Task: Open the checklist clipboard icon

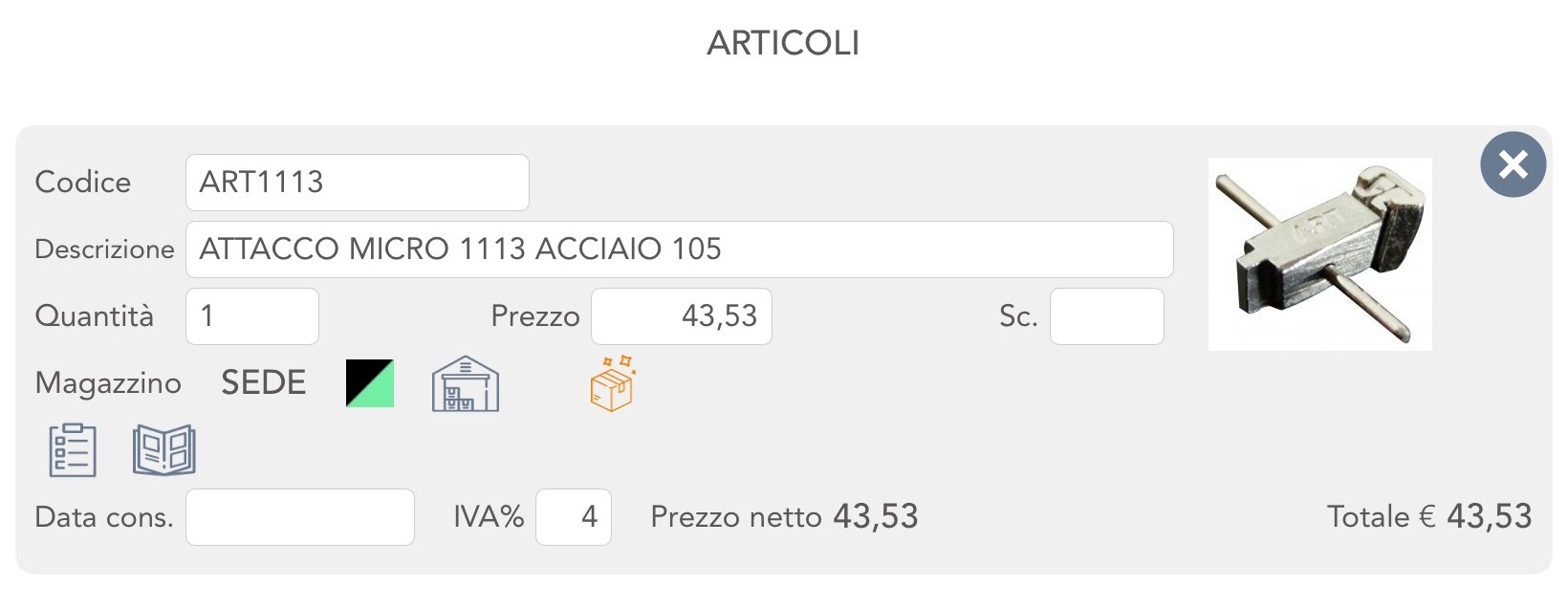Action: tap(73, 449)
